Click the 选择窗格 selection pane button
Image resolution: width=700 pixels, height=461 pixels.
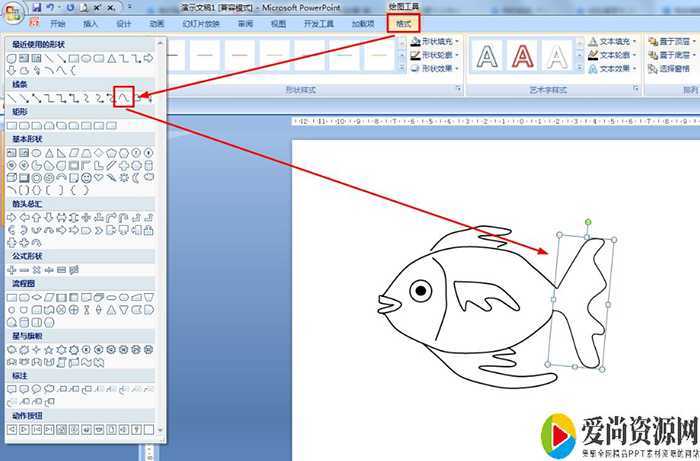[668, 69]
